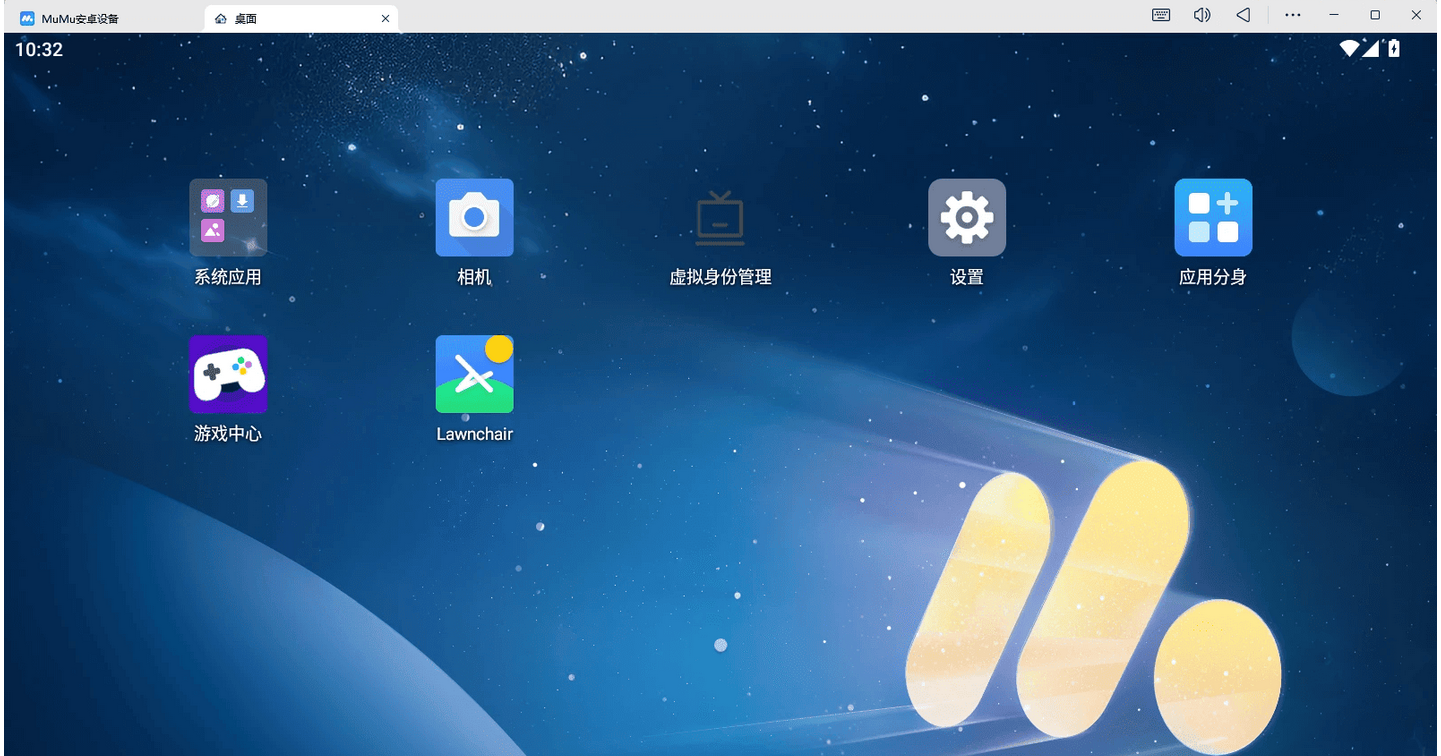The image size is (1441, 756).
Task: Click the 系统应用 label text
Action: tap(228, 277)
